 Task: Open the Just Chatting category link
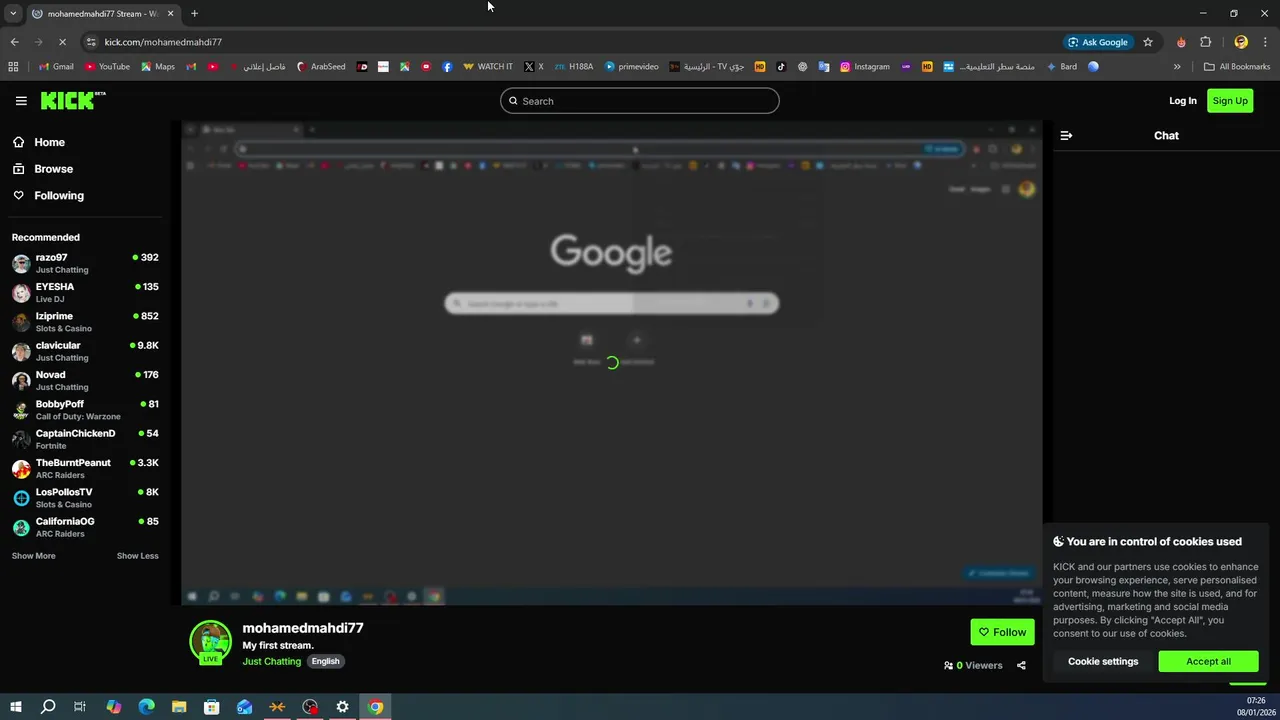click(x=271, y=661)
